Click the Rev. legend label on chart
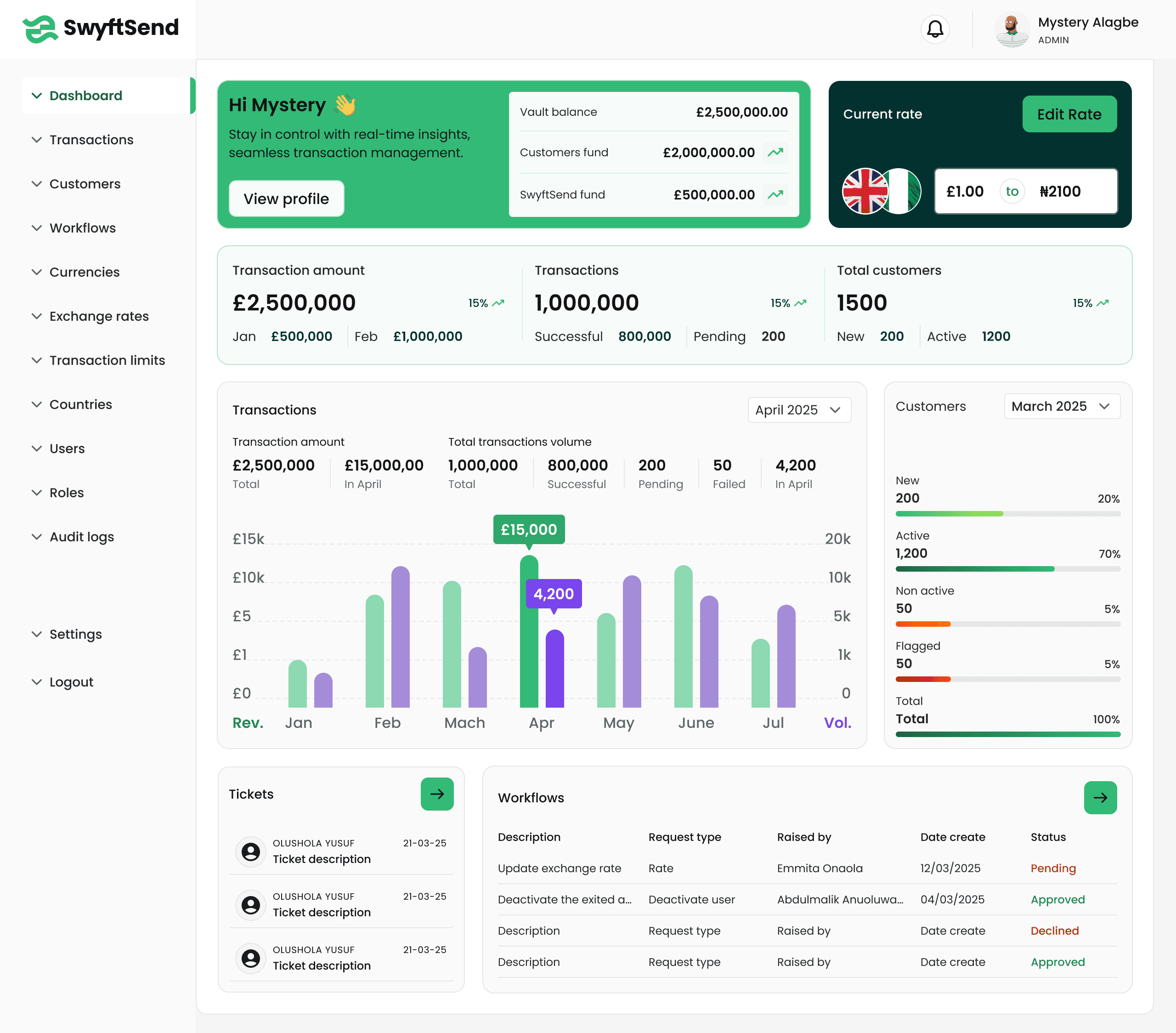This screenshot has height=1033, width=1176. tap(248, 722)
